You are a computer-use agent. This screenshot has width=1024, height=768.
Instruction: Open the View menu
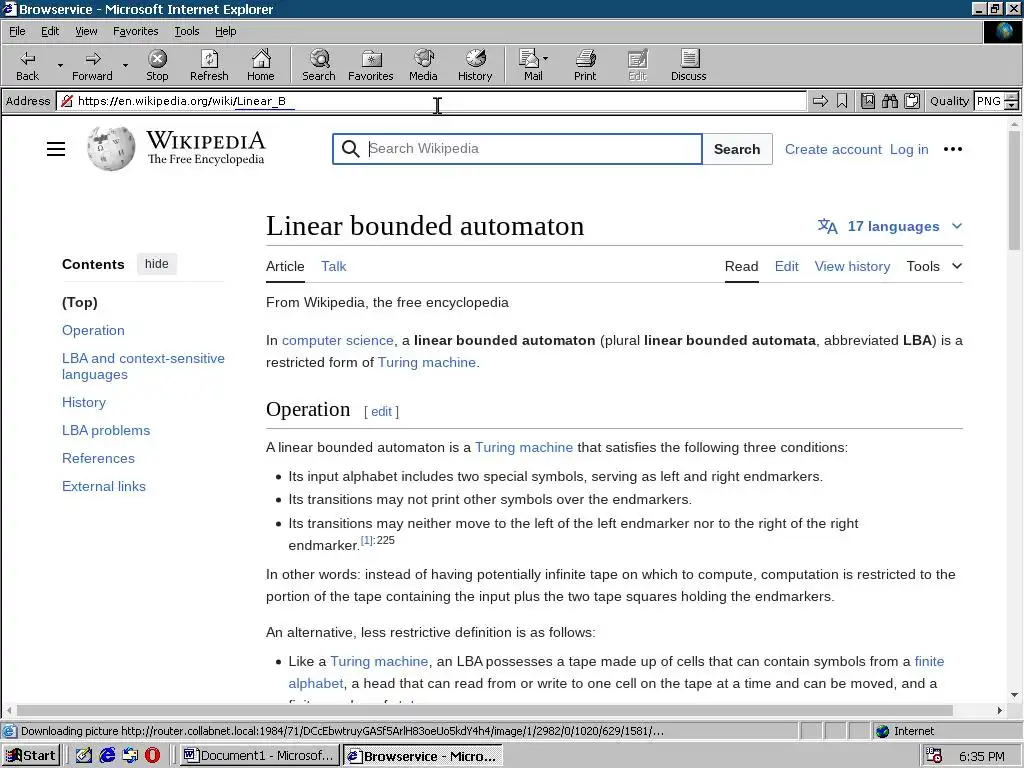(x=86, y=31)
